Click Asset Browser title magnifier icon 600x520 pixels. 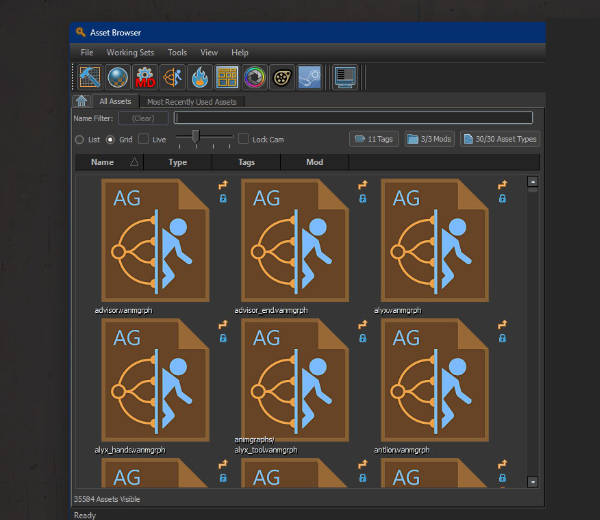(x=80, y=32)
